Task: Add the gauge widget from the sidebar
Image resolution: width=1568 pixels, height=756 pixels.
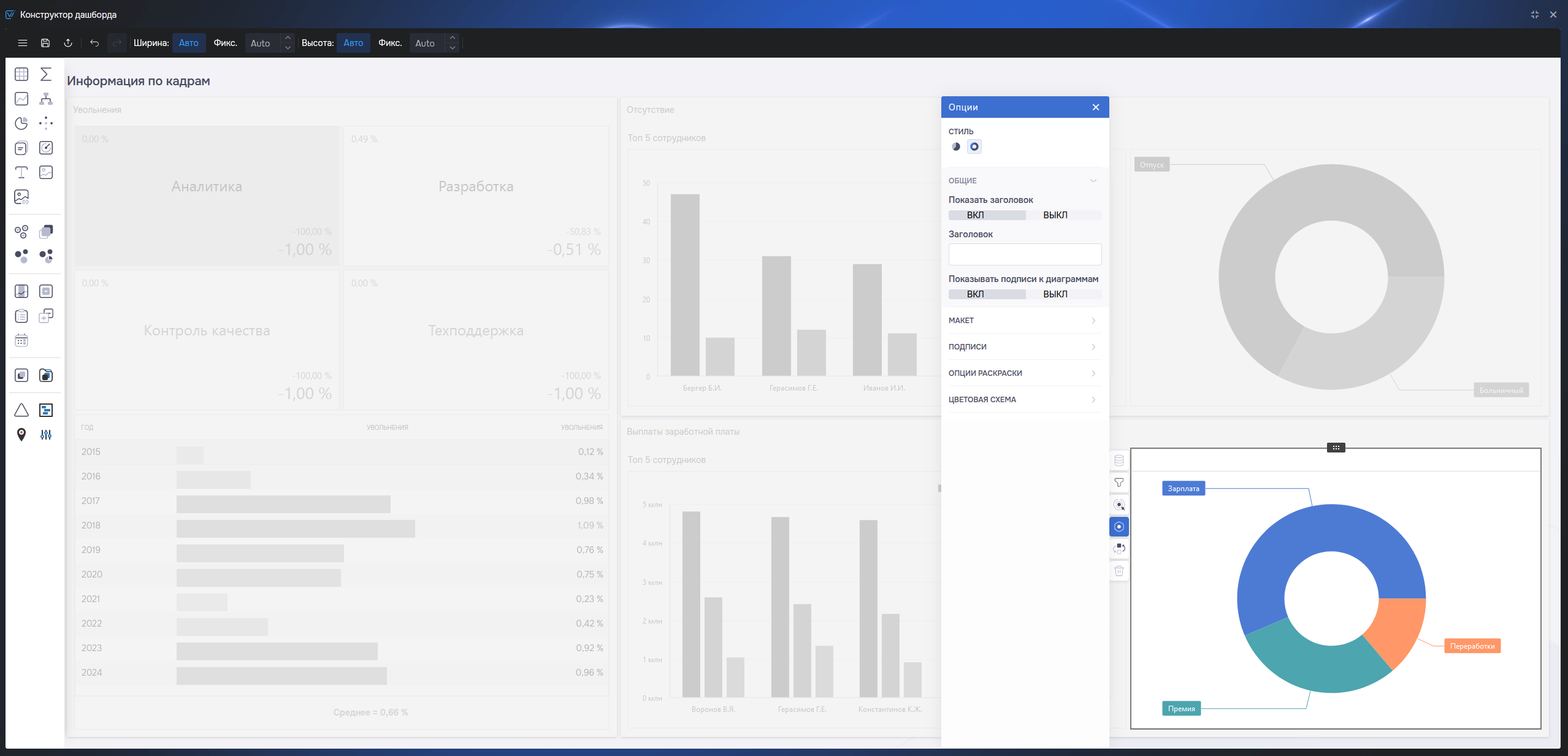Action: coord(46,148)
